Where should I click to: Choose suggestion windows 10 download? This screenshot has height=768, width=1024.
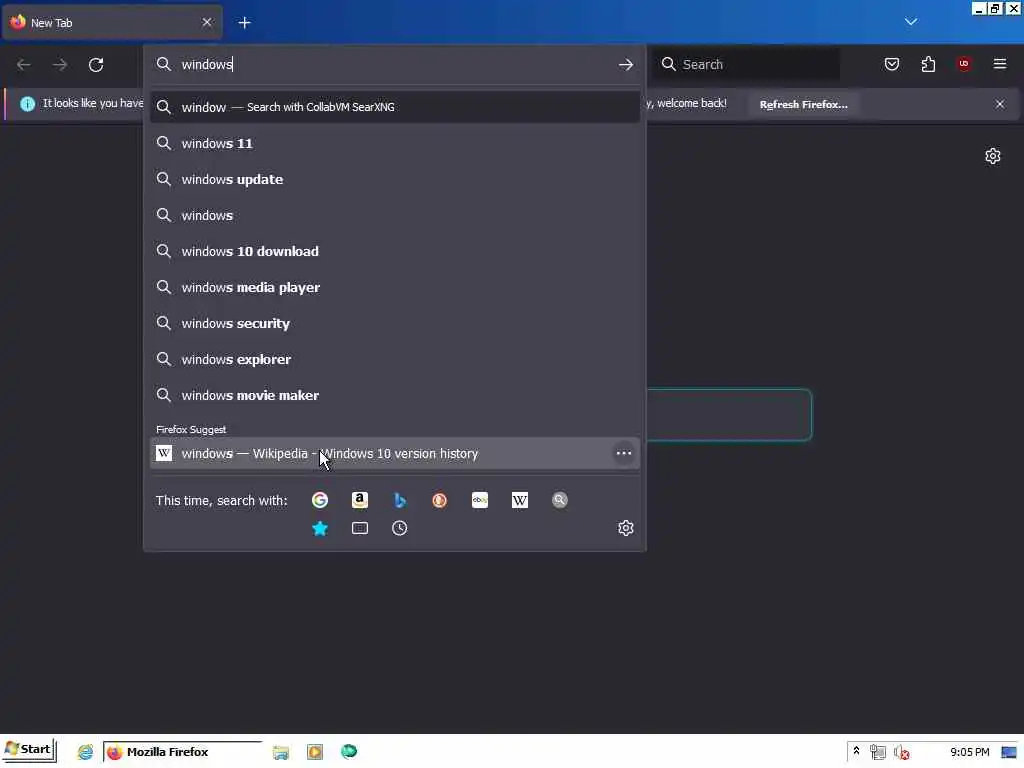pos(394,251)
